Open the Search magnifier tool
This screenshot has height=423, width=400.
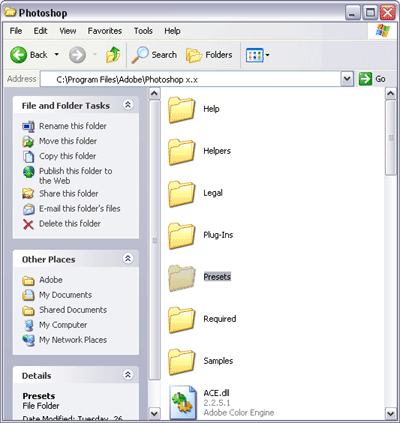click(x=140, y=55)
